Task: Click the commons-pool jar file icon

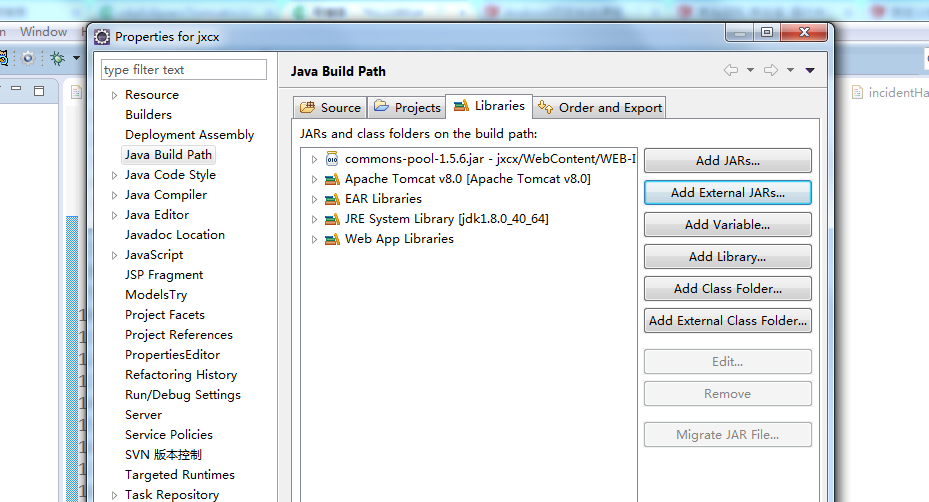Action: point(332,159)
